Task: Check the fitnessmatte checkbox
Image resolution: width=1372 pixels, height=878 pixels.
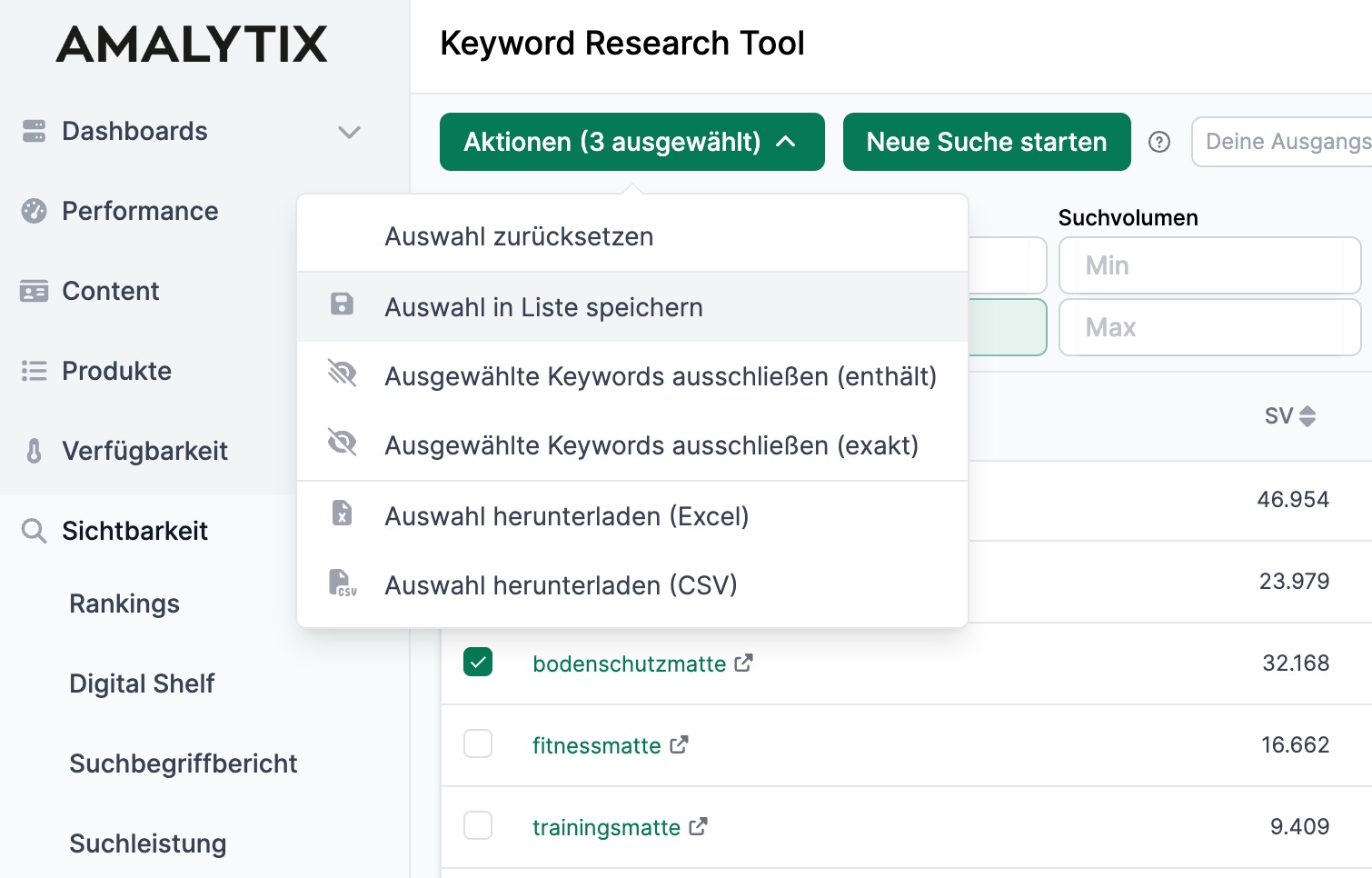Action: point(478,744)
